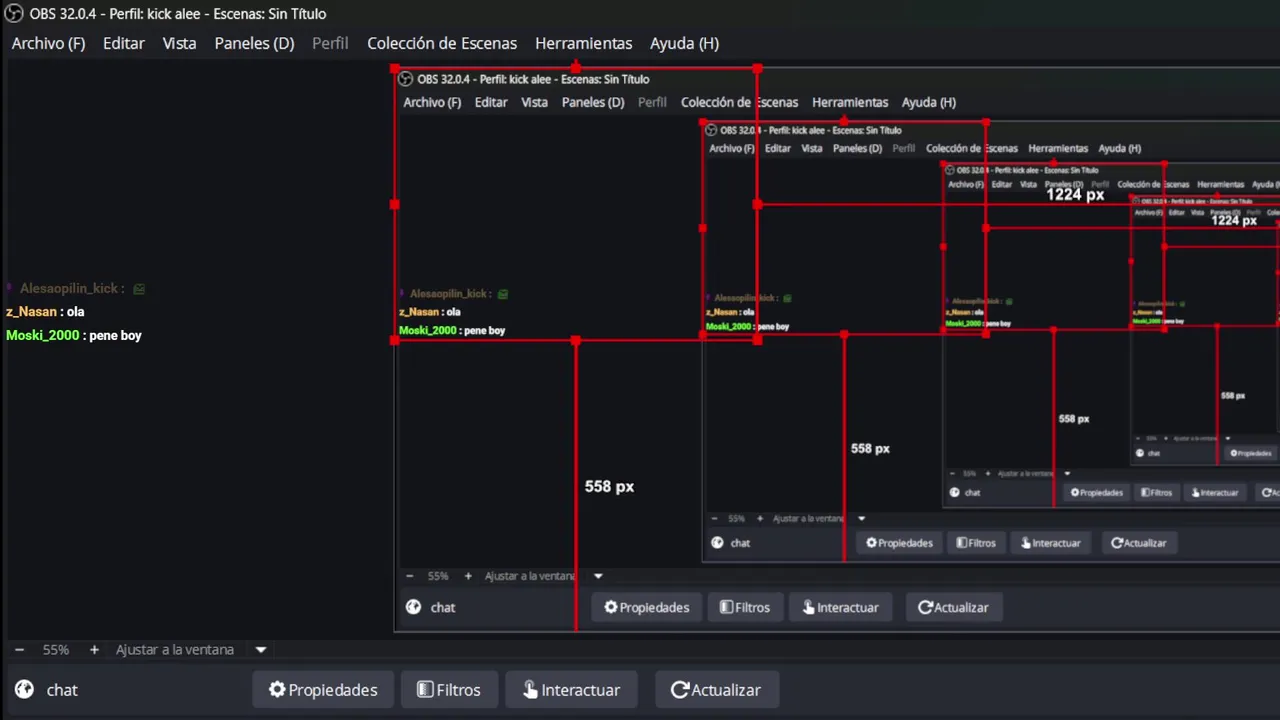1280x720 pixels.
Task: Select the chat source name in main toolbar
Action: point(62,690)
